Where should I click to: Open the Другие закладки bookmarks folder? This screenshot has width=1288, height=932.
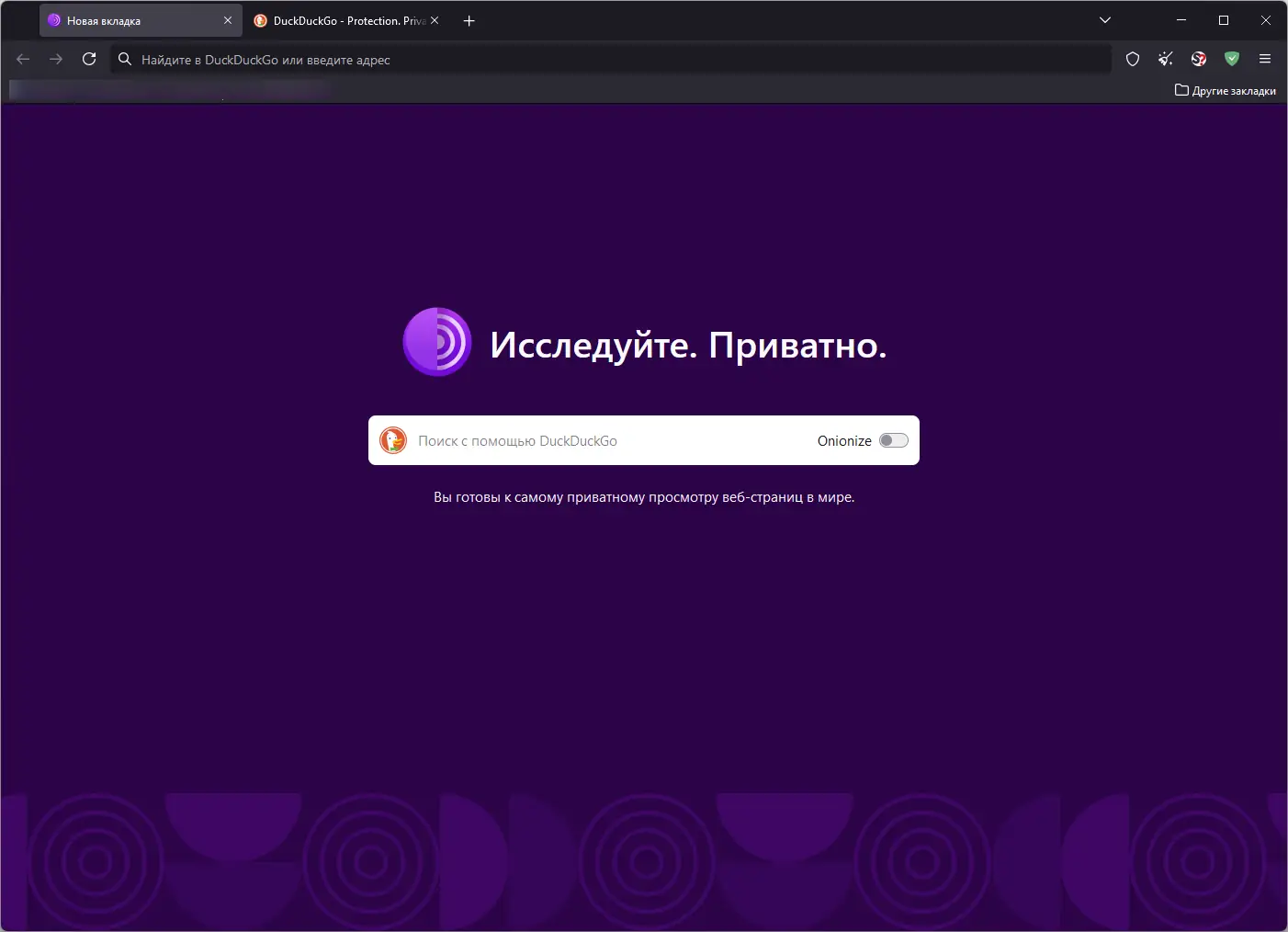coord(1226,90)
